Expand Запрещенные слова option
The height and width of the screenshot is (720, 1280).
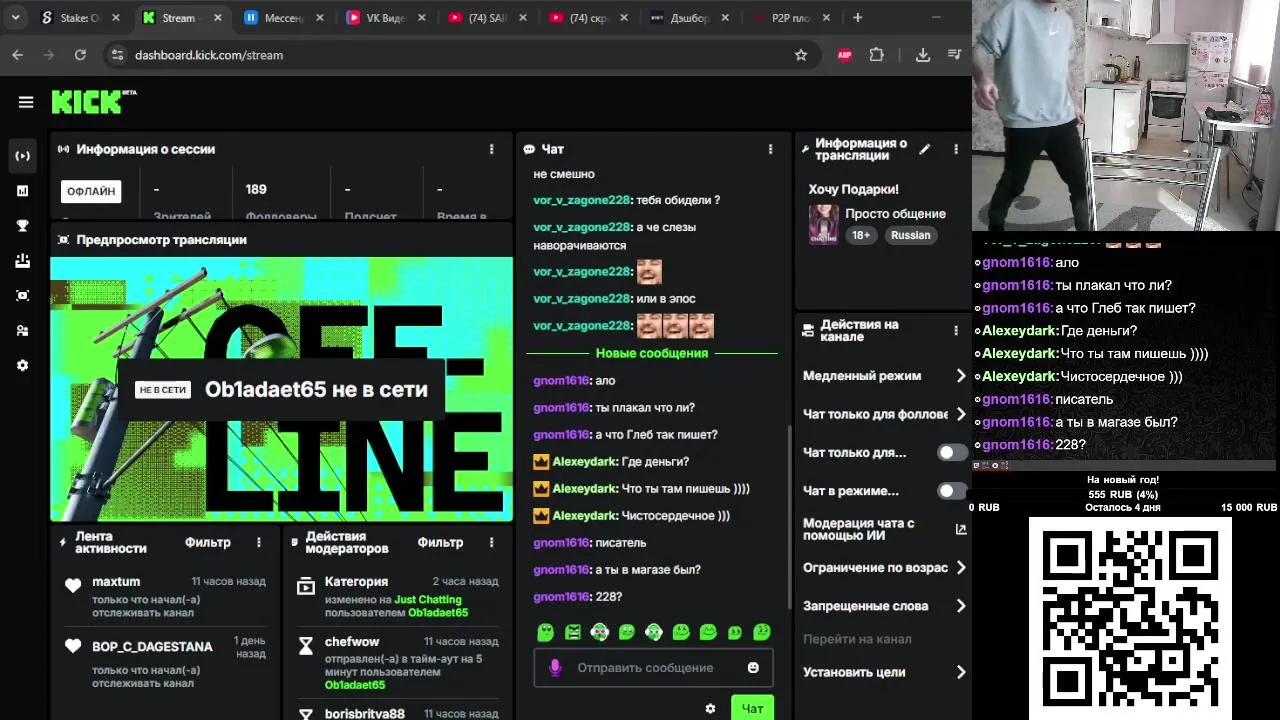pos(884,606)
